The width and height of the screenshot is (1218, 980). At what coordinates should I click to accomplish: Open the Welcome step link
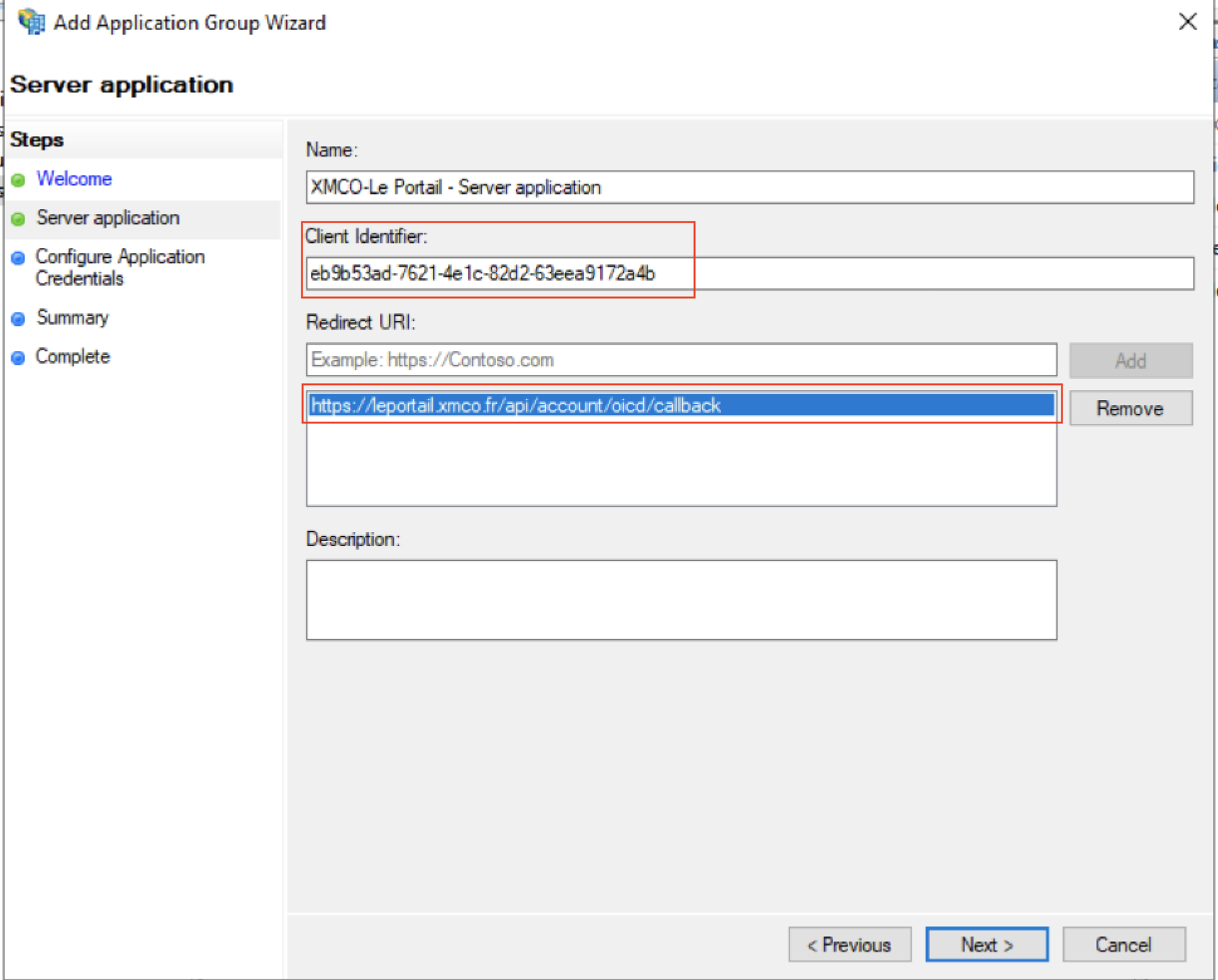(74, 179)
